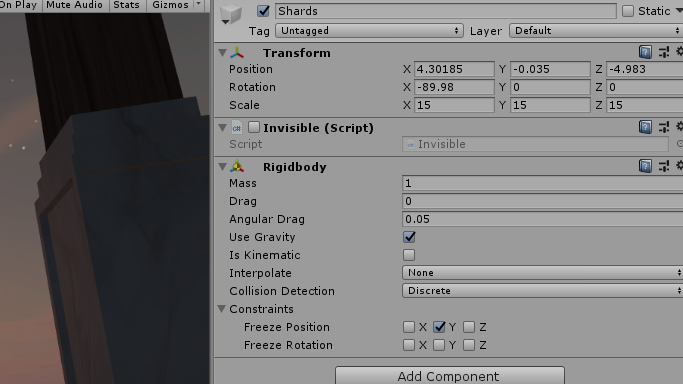
Task: Open Transform preset selector icon
Action: (664, 52)
